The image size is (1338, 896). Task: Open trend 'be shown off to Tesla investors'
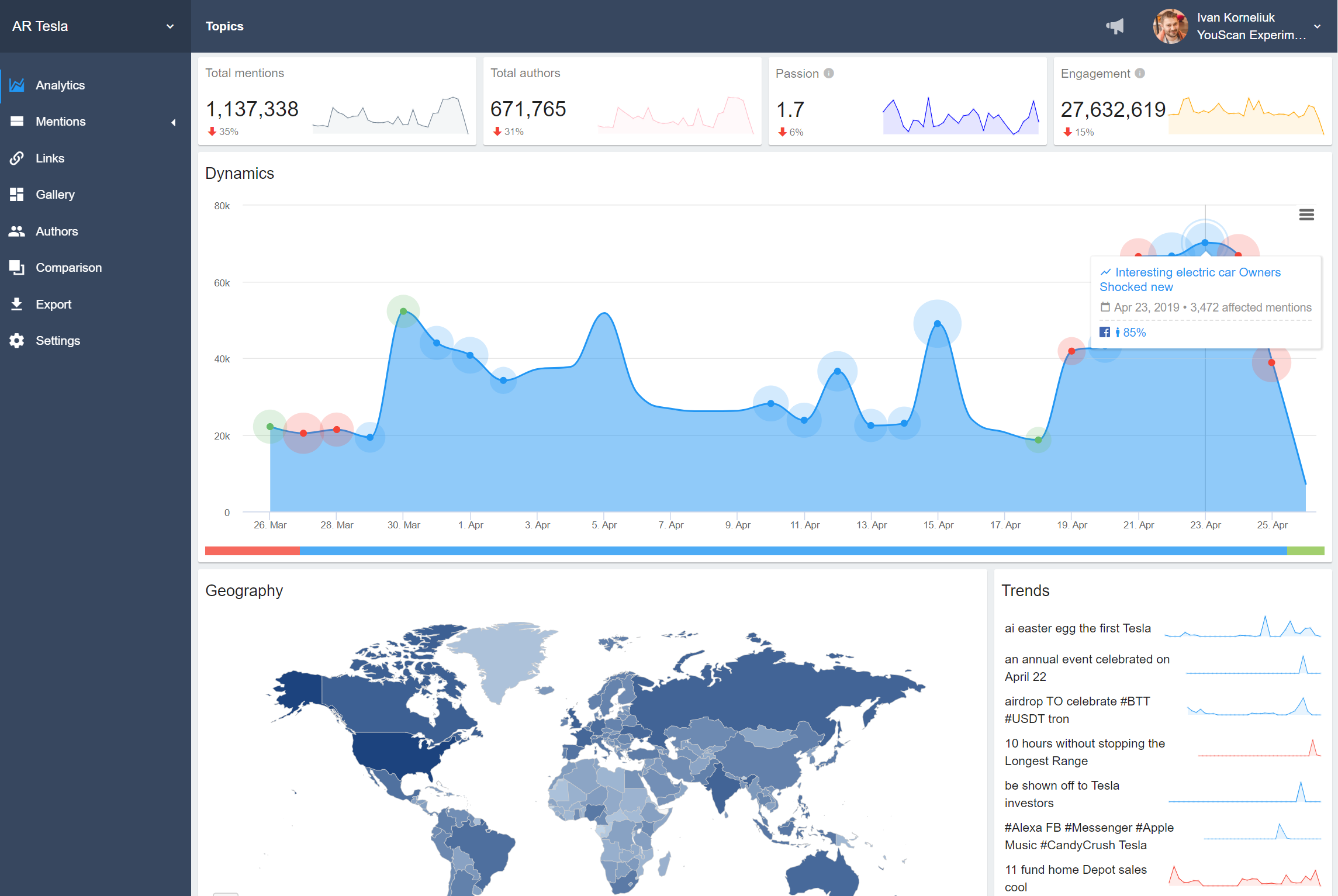click(x=1062, y=794)
